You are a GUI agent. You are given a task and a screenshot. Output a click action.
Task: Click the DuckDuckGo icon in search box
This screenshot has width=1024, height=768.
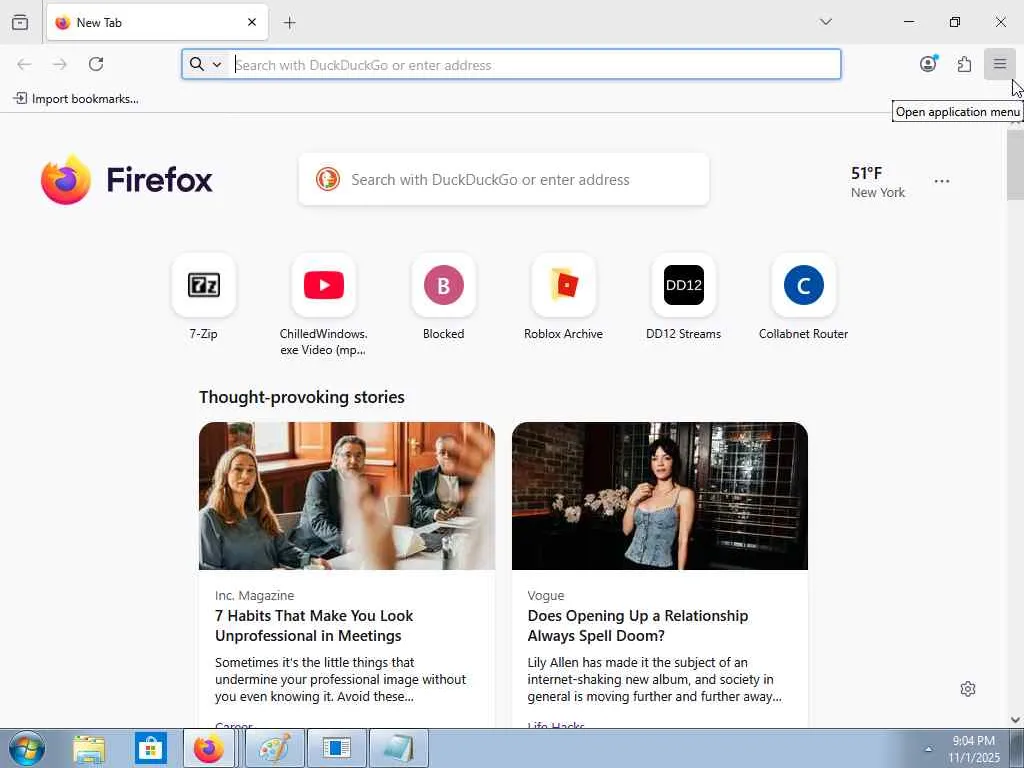click(328, 179)
